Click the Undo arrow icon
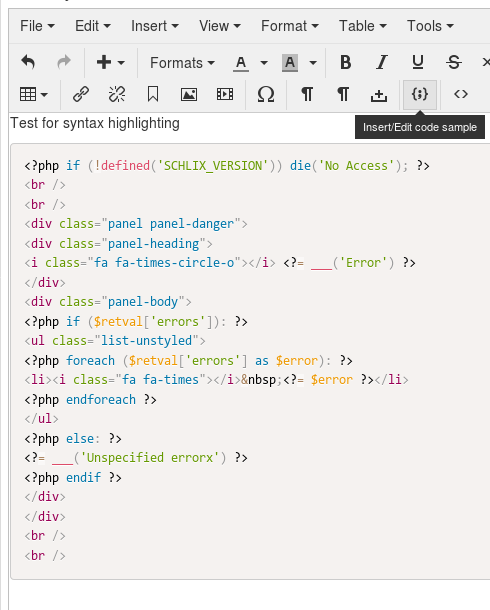Viewport: 490px width, 610px height. coord(28,62)
